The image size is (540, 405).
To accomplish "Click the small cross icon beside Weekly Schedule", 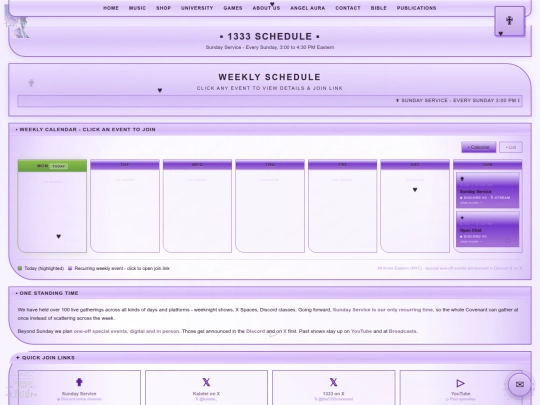I will [31, 83].
